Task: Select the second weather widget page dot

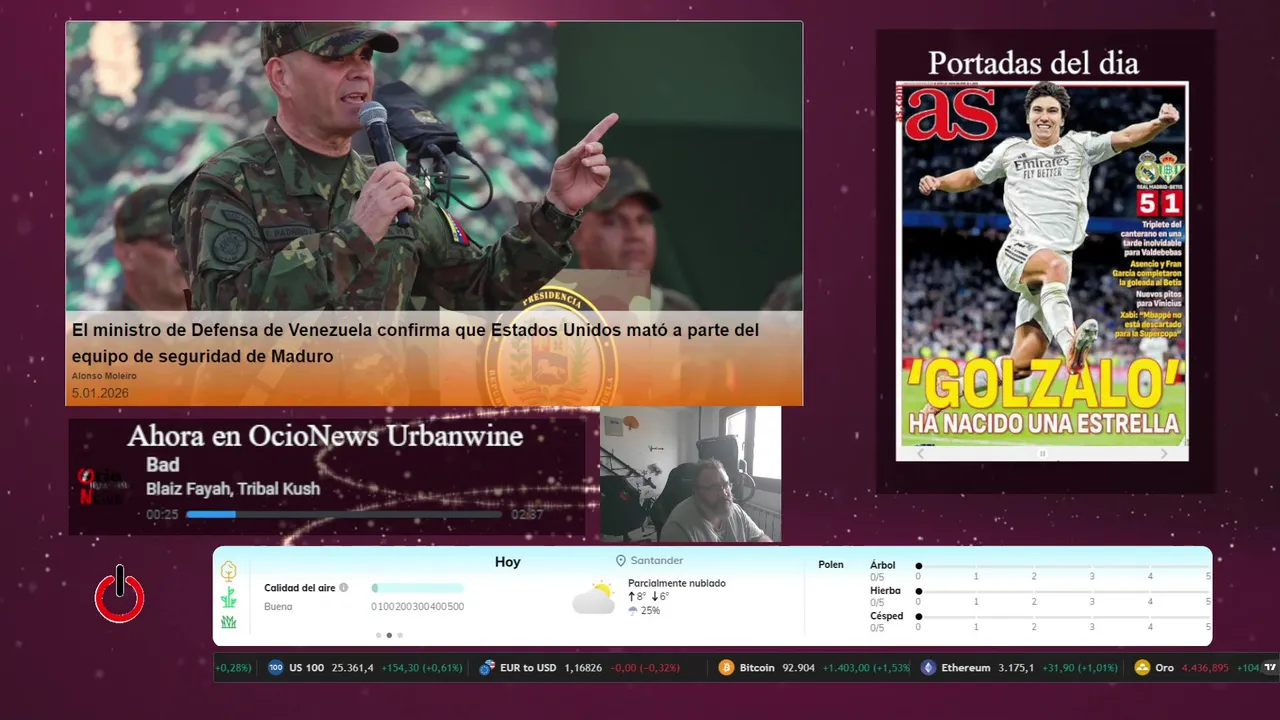Action: [x=389, y=635]
